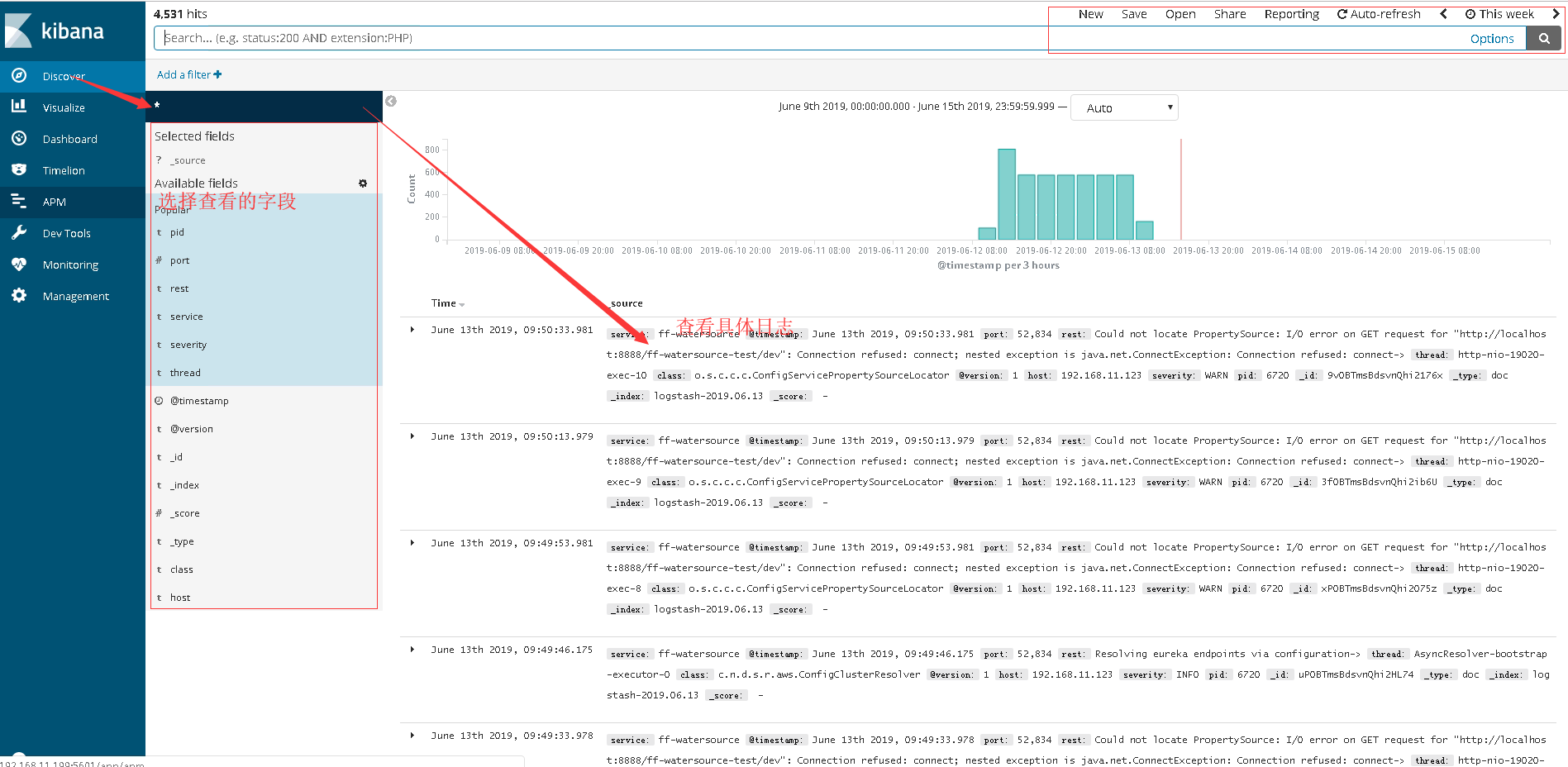Open the Discover compass icon

pos(19,75)
